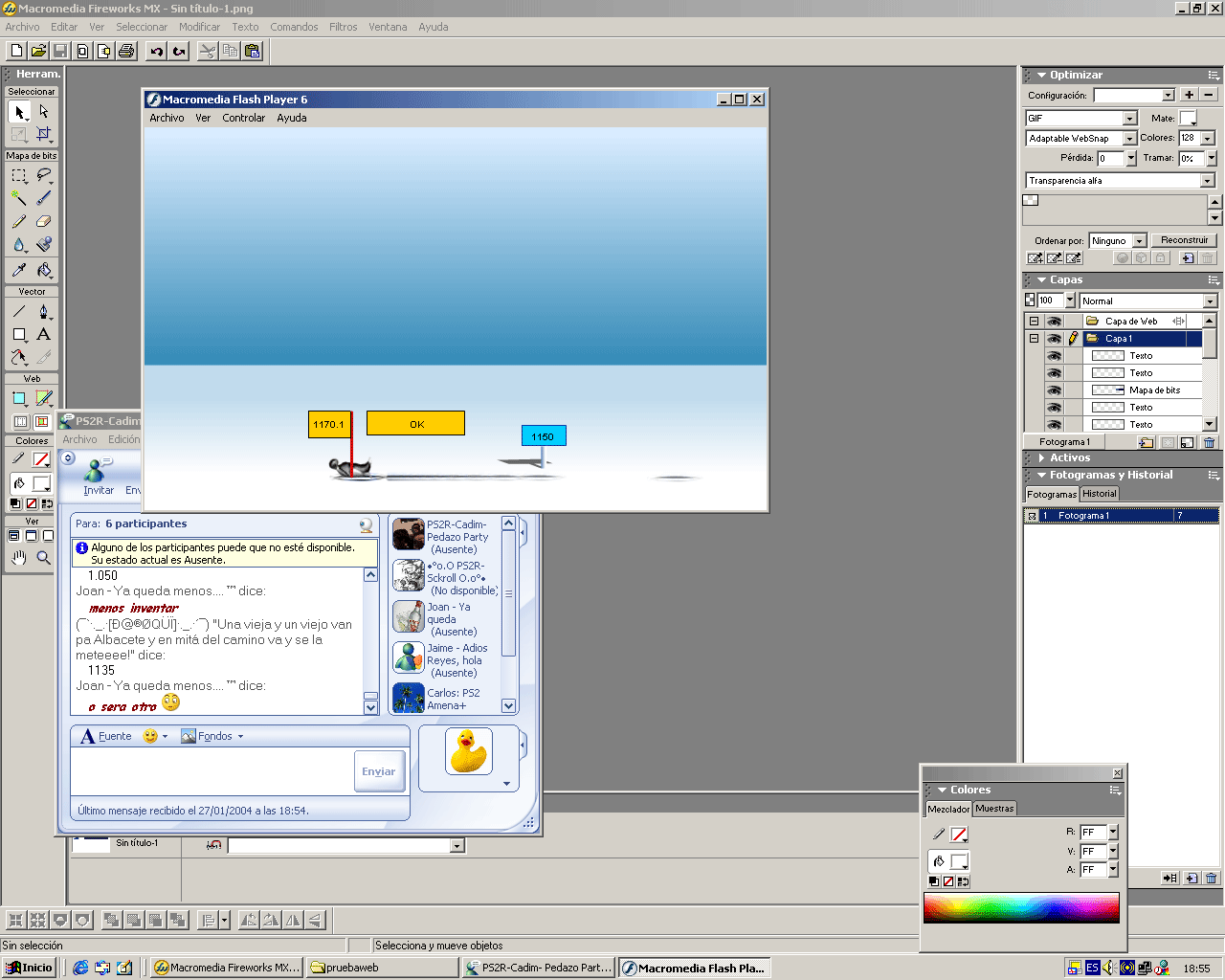Activate the Magic Wand tool
The width and height of the screenshot is (1225, 980).
click(19, 198)
